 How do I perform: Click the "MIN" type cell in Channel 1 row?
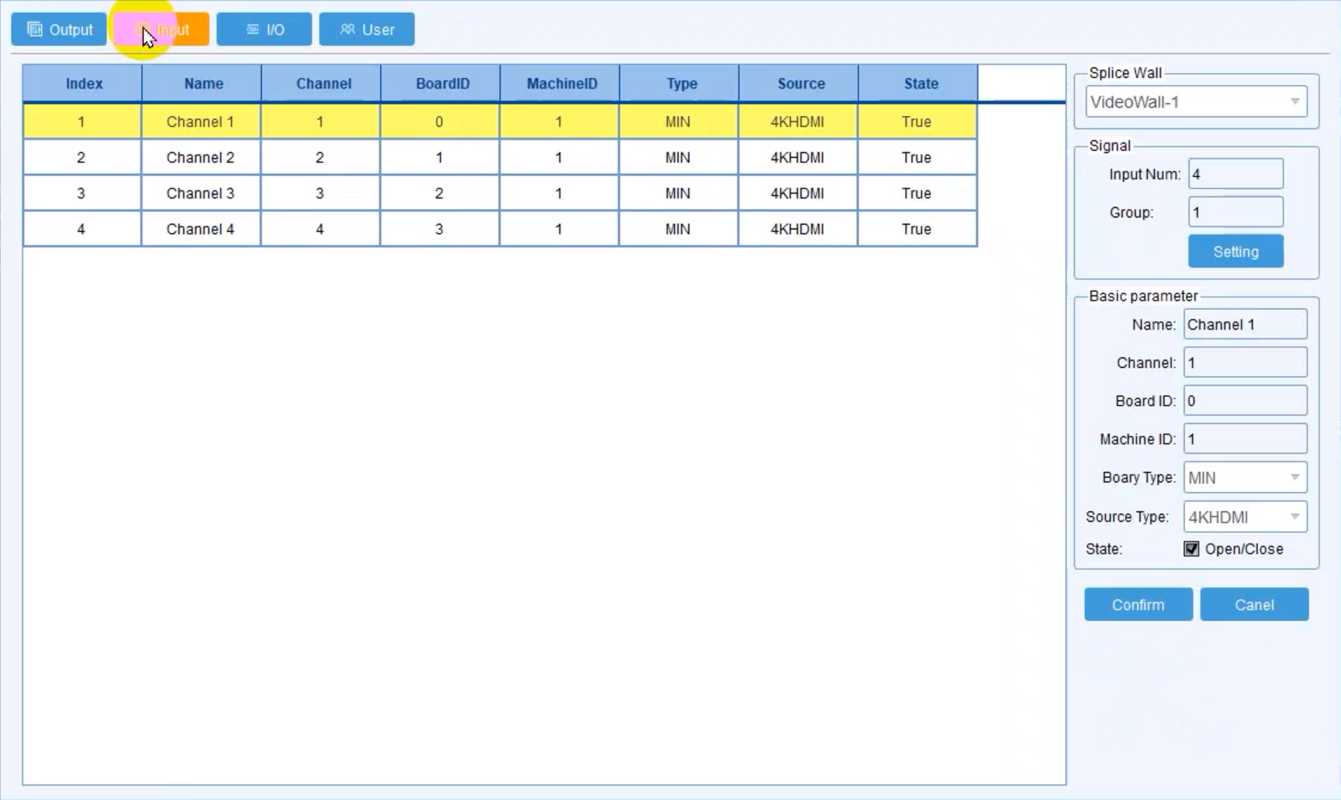(679, 122)
